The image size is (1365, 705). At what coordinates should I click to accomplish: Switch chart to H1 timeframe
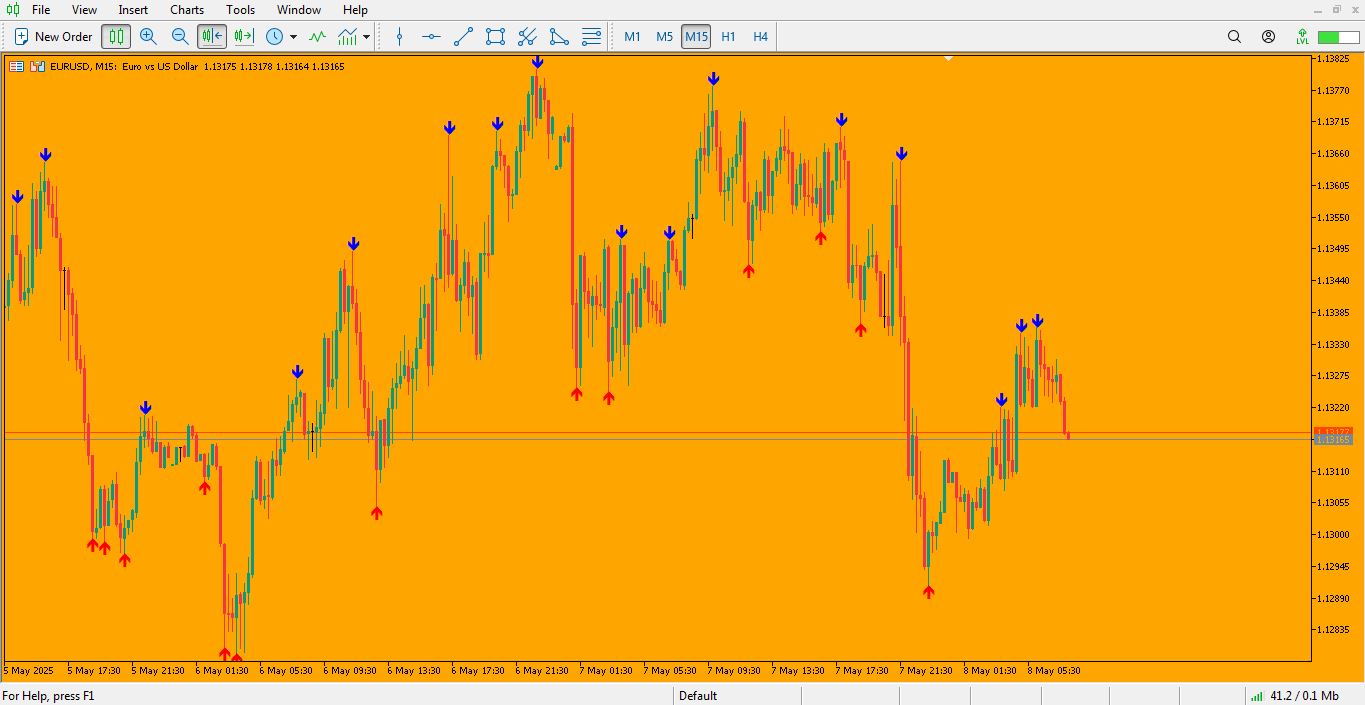coord(728,37)
